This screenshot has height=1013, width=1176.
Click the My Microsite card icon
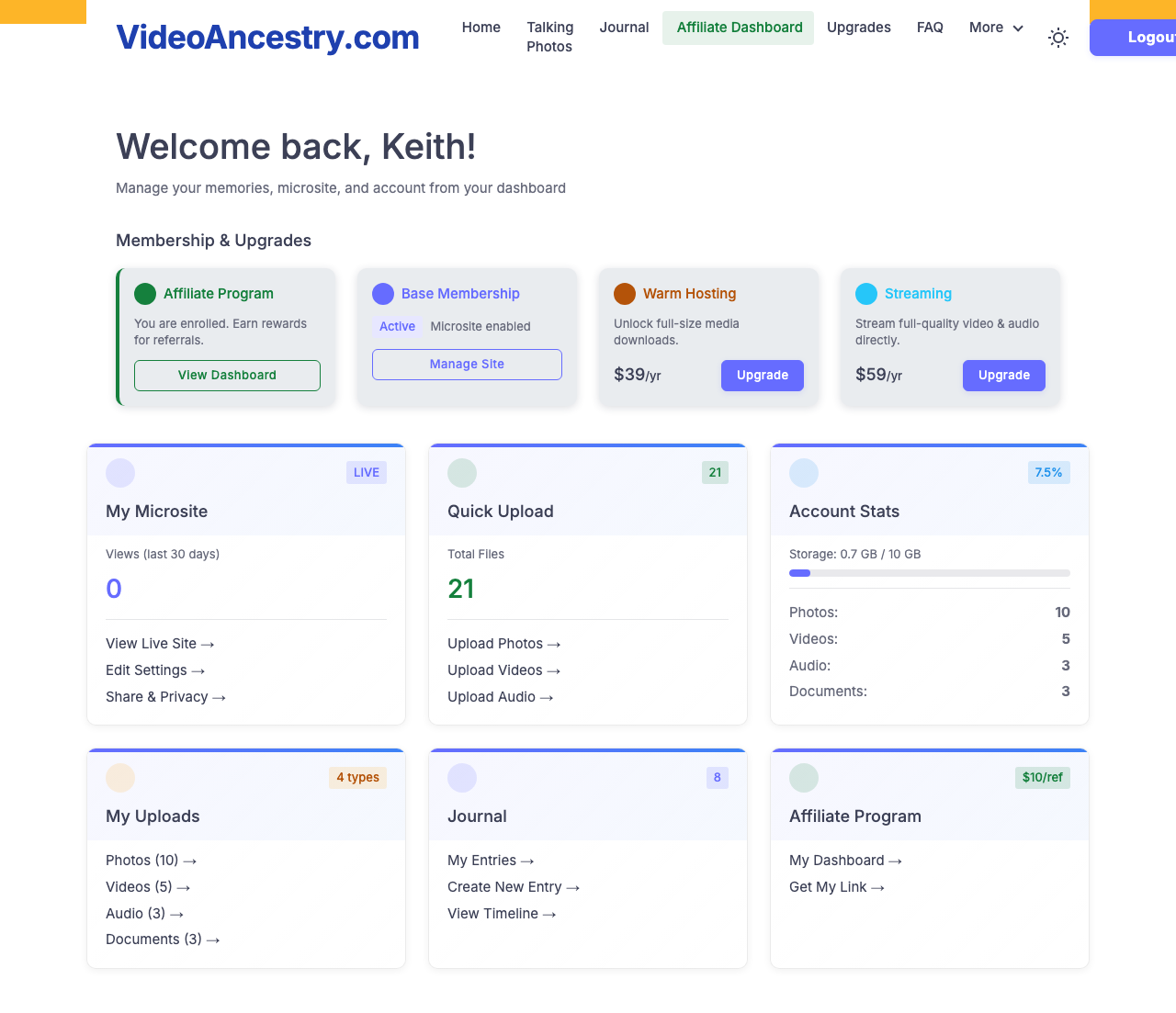coord(120,473)
